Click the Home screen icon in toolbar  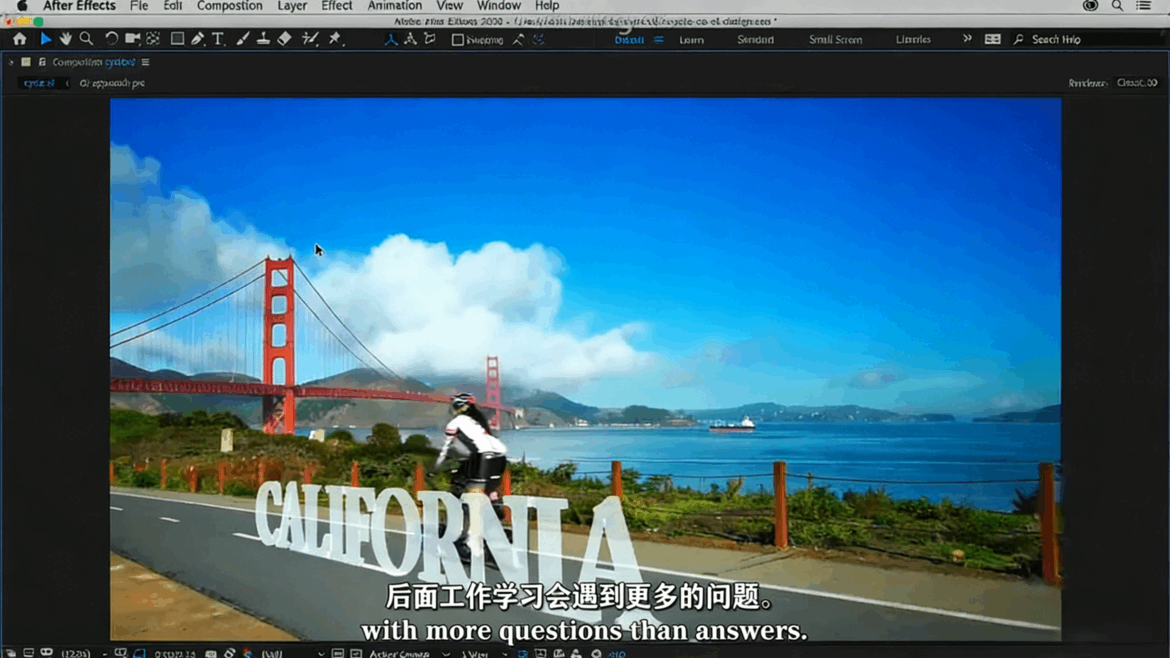point(19,38)
